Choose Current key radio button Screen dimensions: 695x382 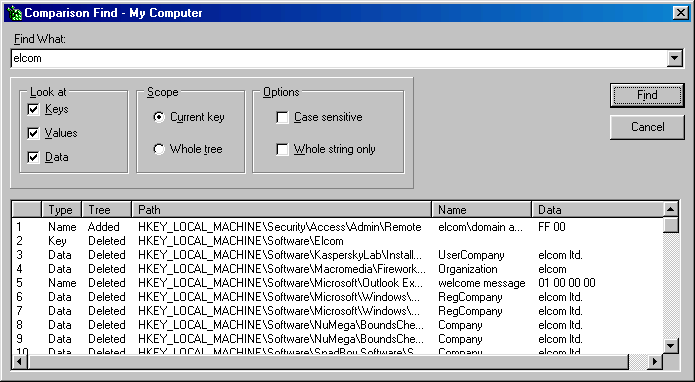click(159, 117)
